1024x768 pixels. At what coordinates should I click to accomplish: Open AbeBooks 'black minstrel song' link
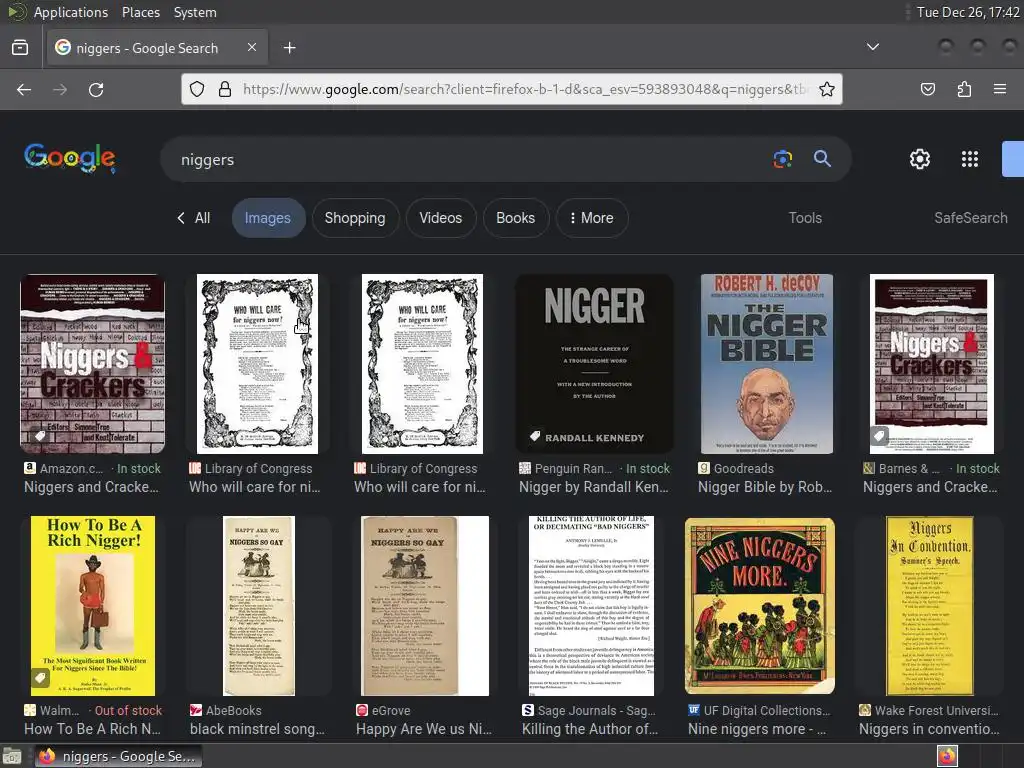[x=257, y=729]
